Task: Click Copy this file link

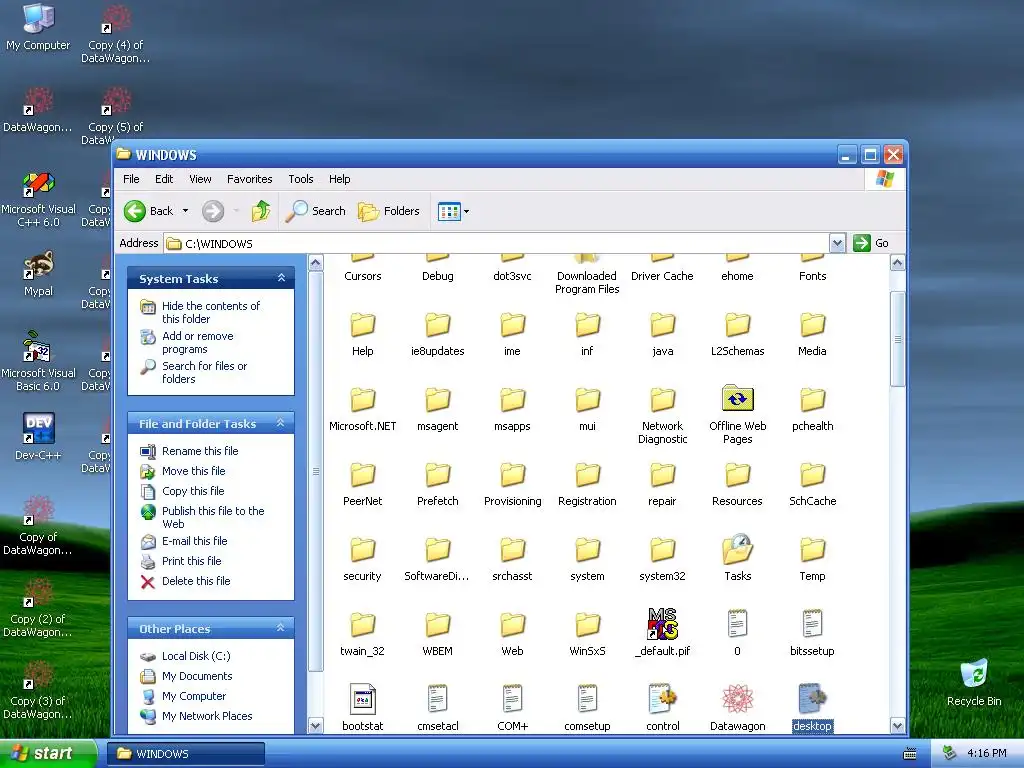Action: (193, 491)
